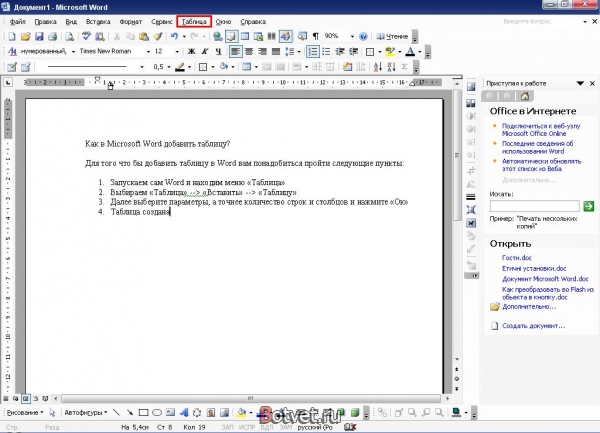Open the Формат menu
Image resolution: width=600 pixels, height=433 pixels.
tap(130, 22)
